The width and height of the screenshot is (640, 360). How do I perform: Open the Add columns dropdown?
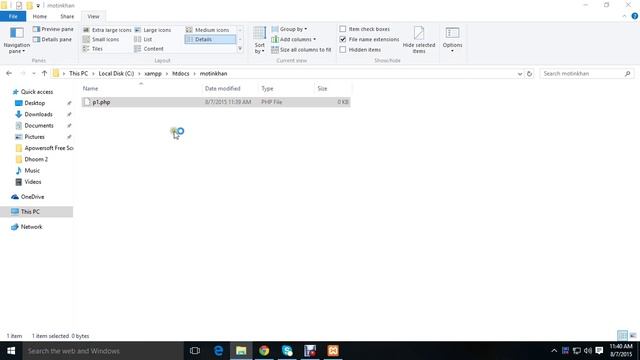[293, 39]
